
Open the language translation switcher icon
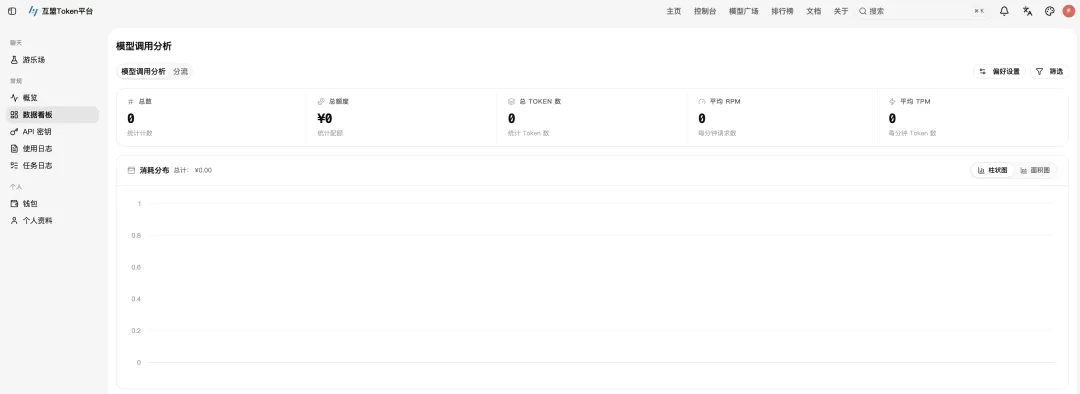tap(1027, 11)
